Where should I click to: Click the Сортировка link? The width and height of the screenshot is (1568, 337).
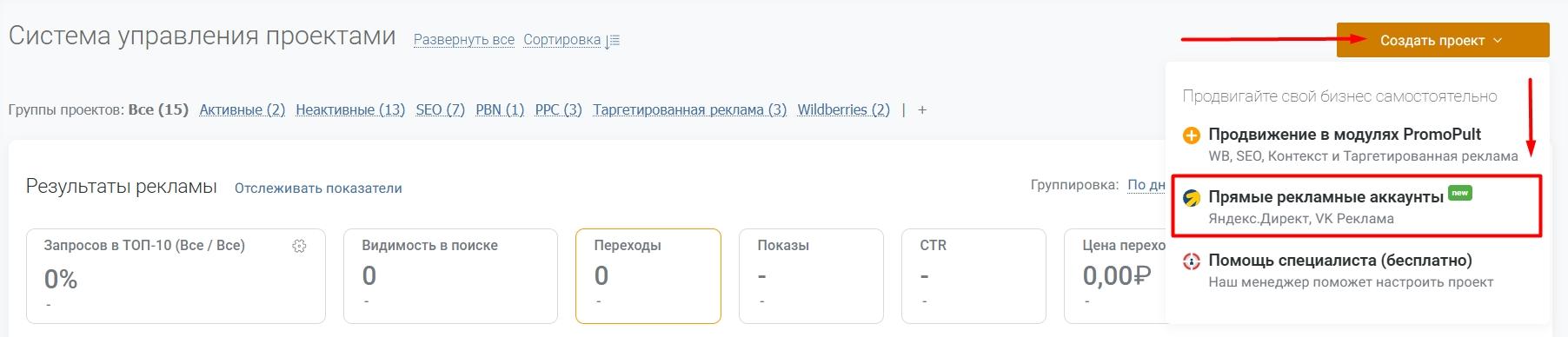(561, 40)
